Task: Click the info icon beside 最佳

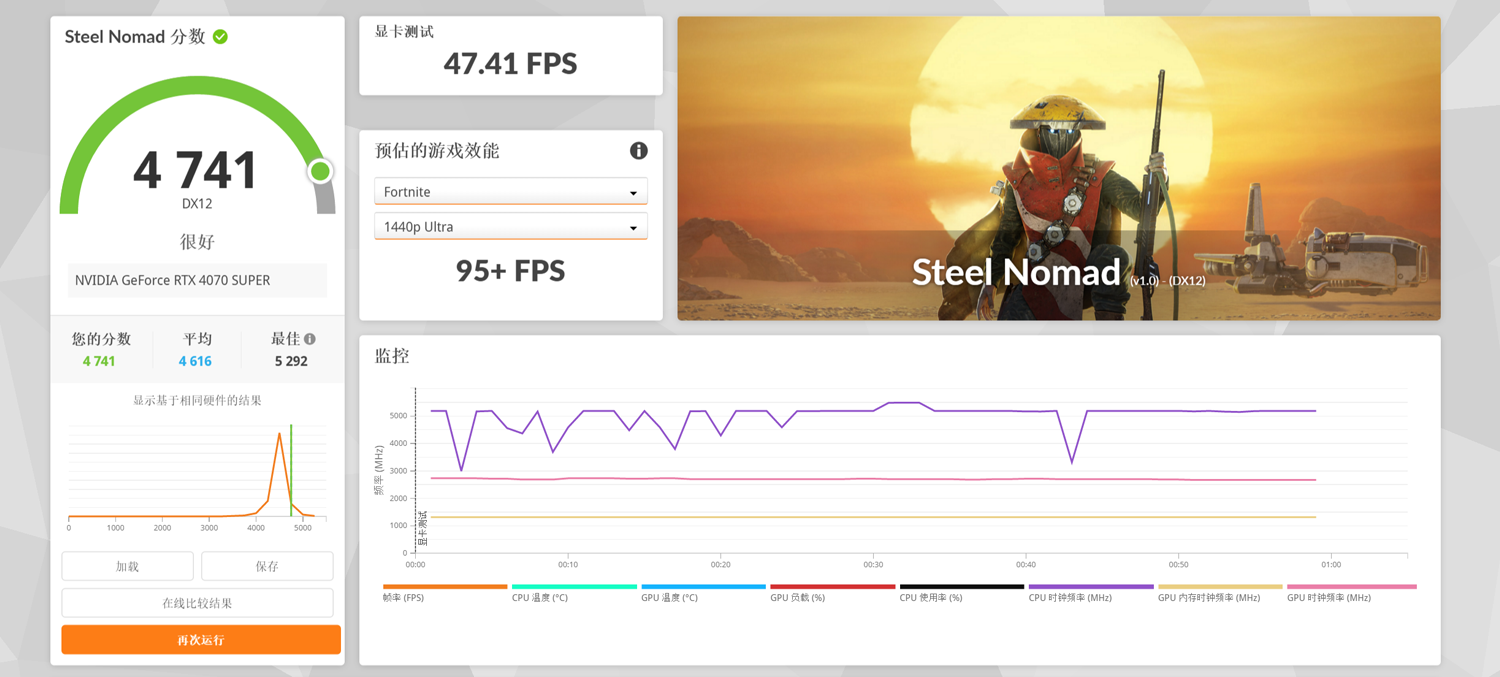Action: coord(310,339)
